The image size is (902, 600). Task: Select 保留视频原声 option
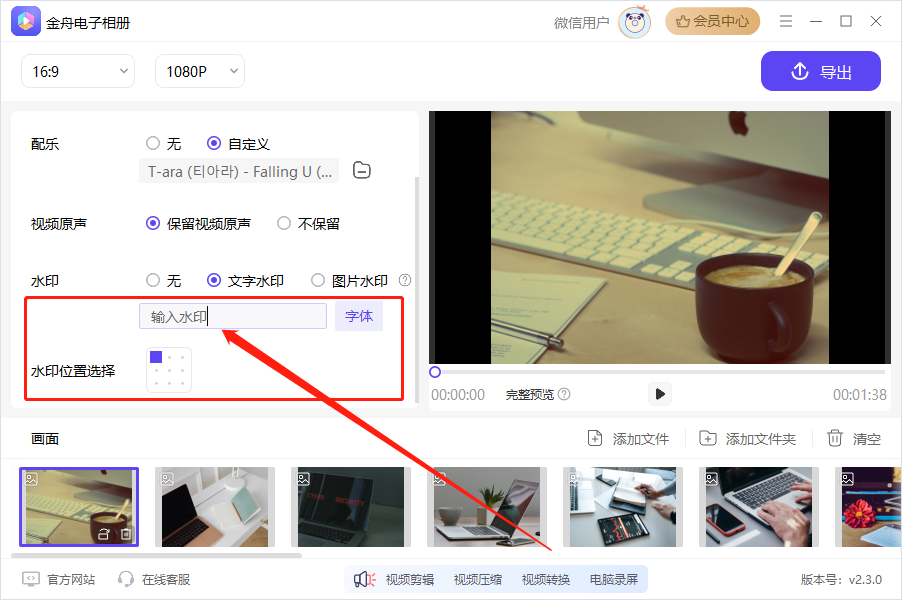coord(198,223)
